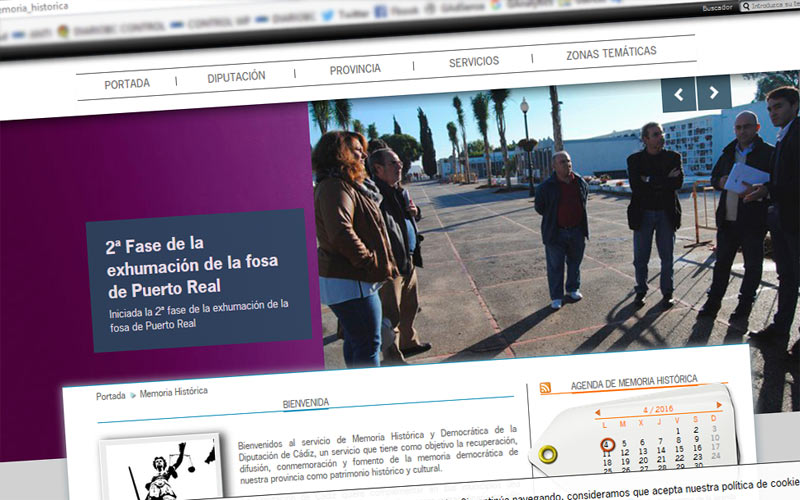
Task: Click the Portada breadcrumb link
Action: pos(111,396)
